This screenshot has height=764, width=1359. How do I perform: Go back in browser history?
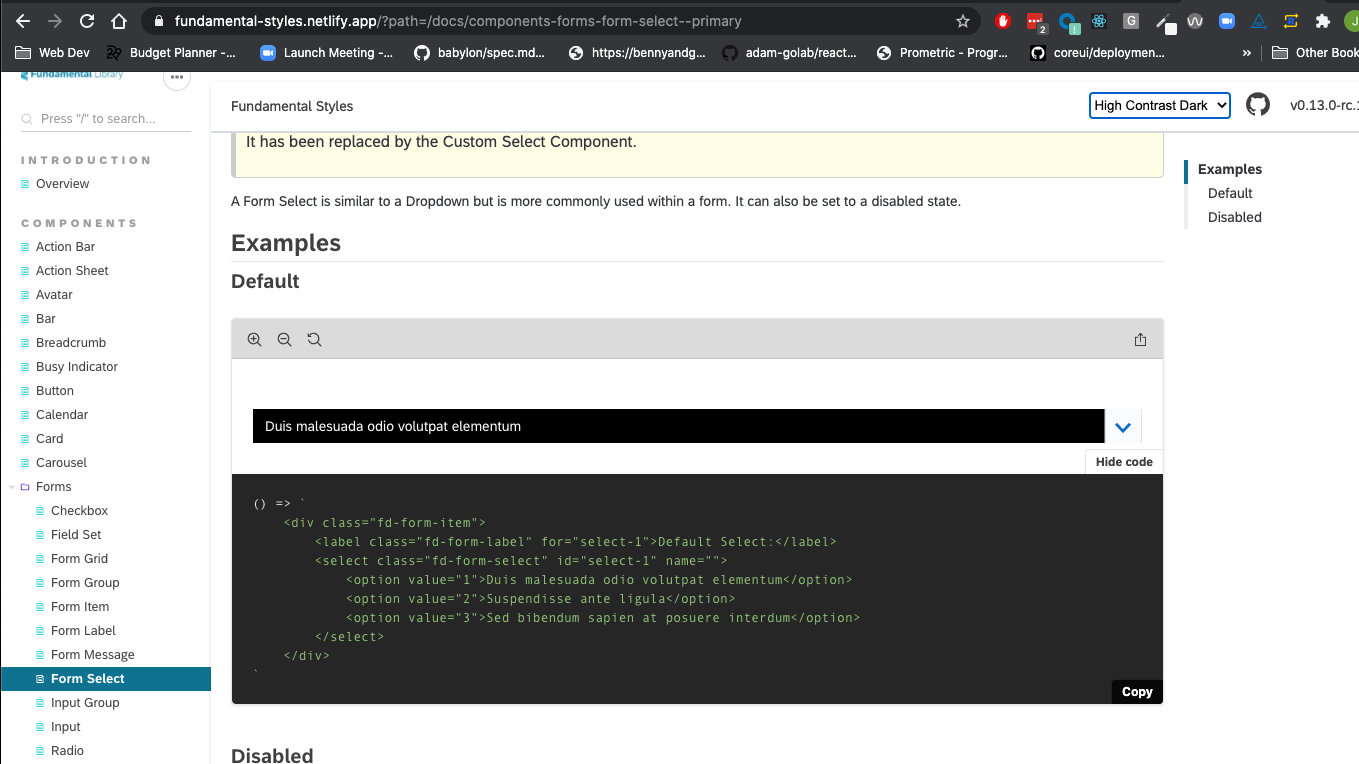(x=23, y=21)
